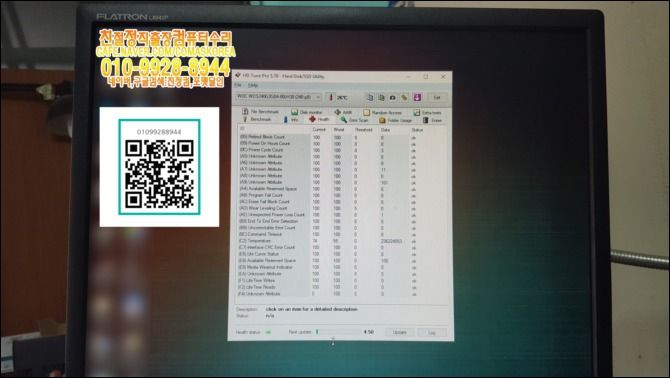Viewport: 670px width, 378px height.
Task: Click the Current column header
Action: (319, 129)
